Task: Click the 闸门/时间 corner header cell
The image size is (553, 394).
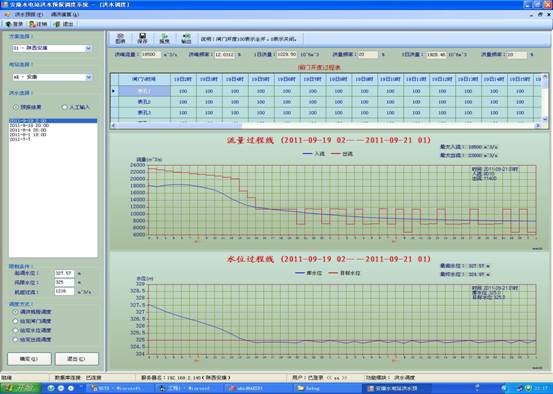Action: [x=144, y=79]
